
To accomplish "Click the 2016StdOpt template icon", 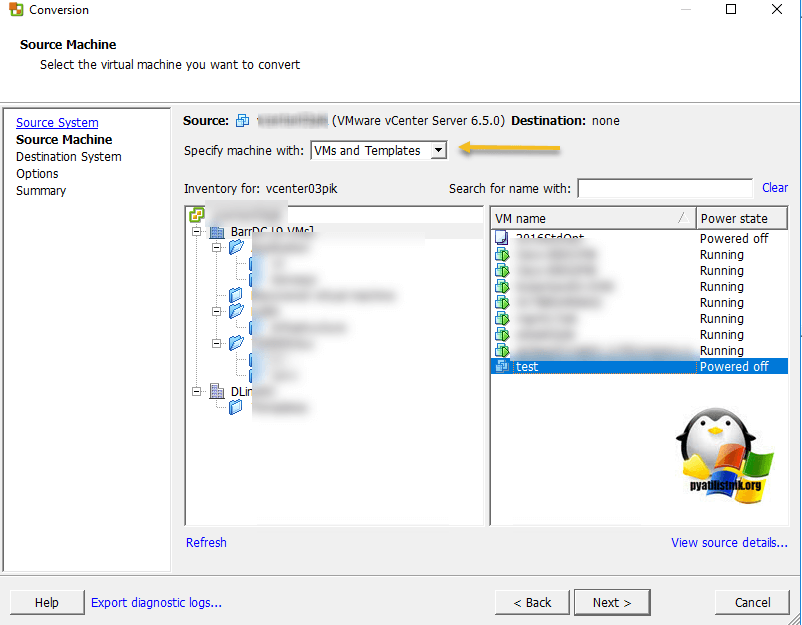I will point(502,239).
